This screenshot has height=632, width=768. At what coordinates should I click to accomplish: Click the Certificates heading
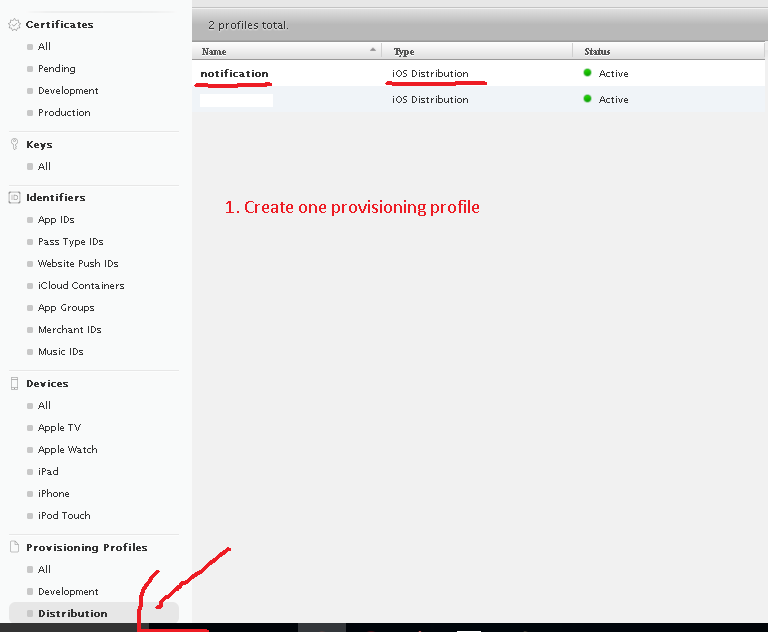point(59,24)
